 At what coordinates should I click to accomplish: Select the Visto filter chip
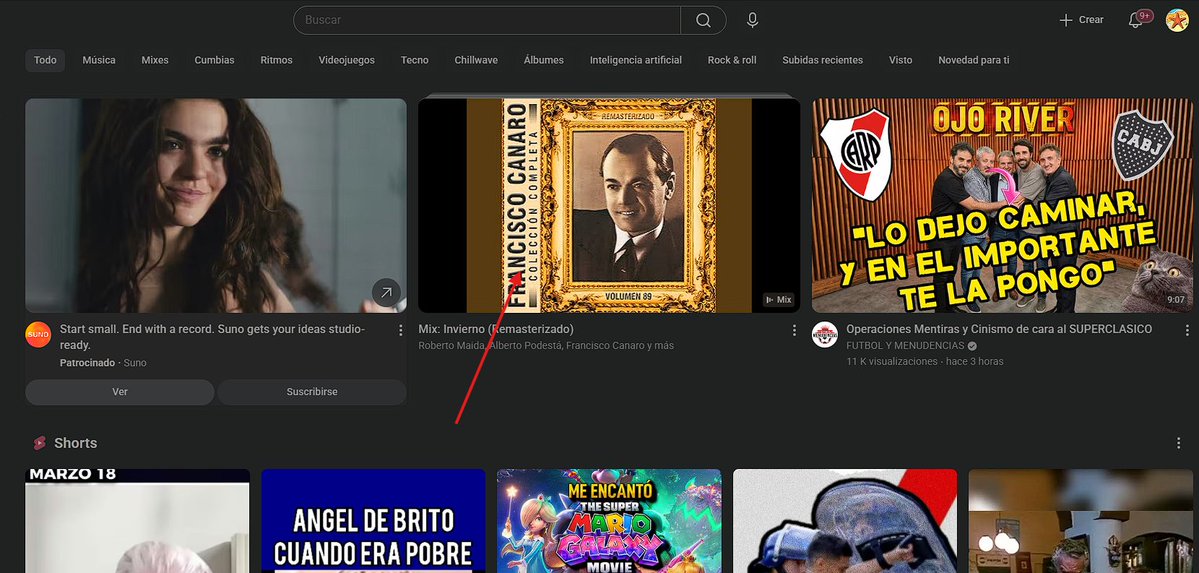pos(900,60)
